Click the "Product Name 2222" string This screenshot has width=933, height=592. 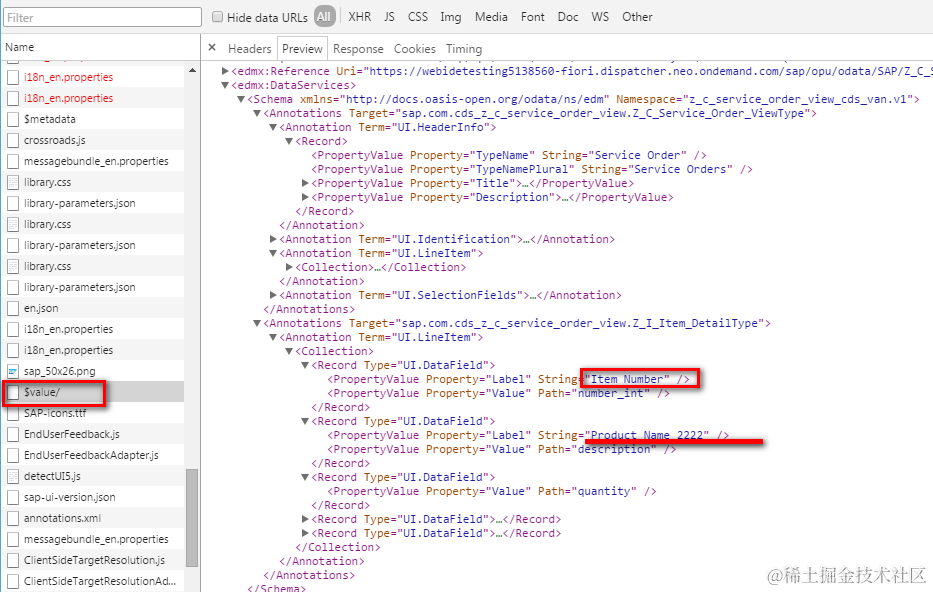(647, 435)
